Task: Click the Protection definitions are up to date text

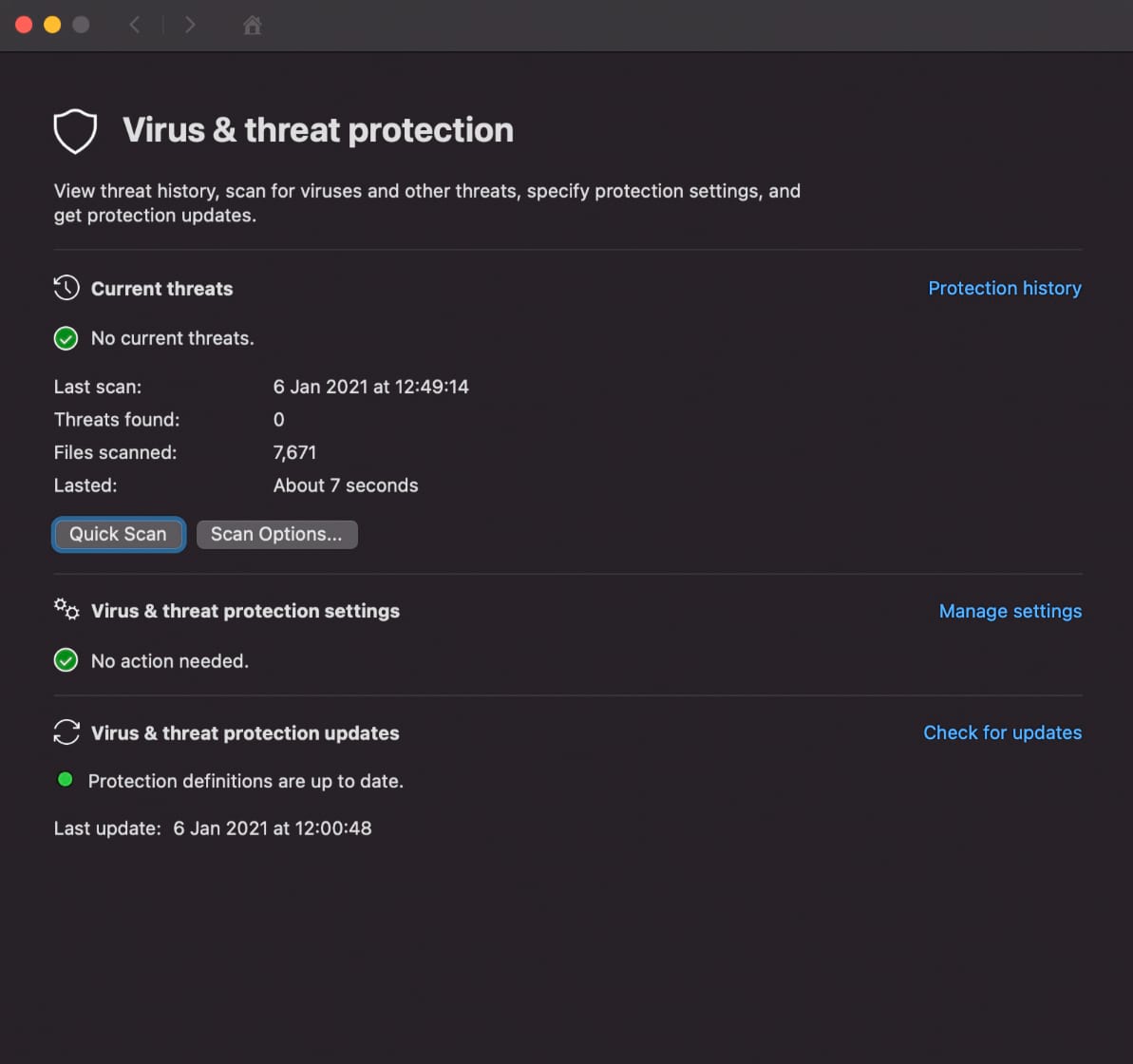Action: [x=246, y=781]
